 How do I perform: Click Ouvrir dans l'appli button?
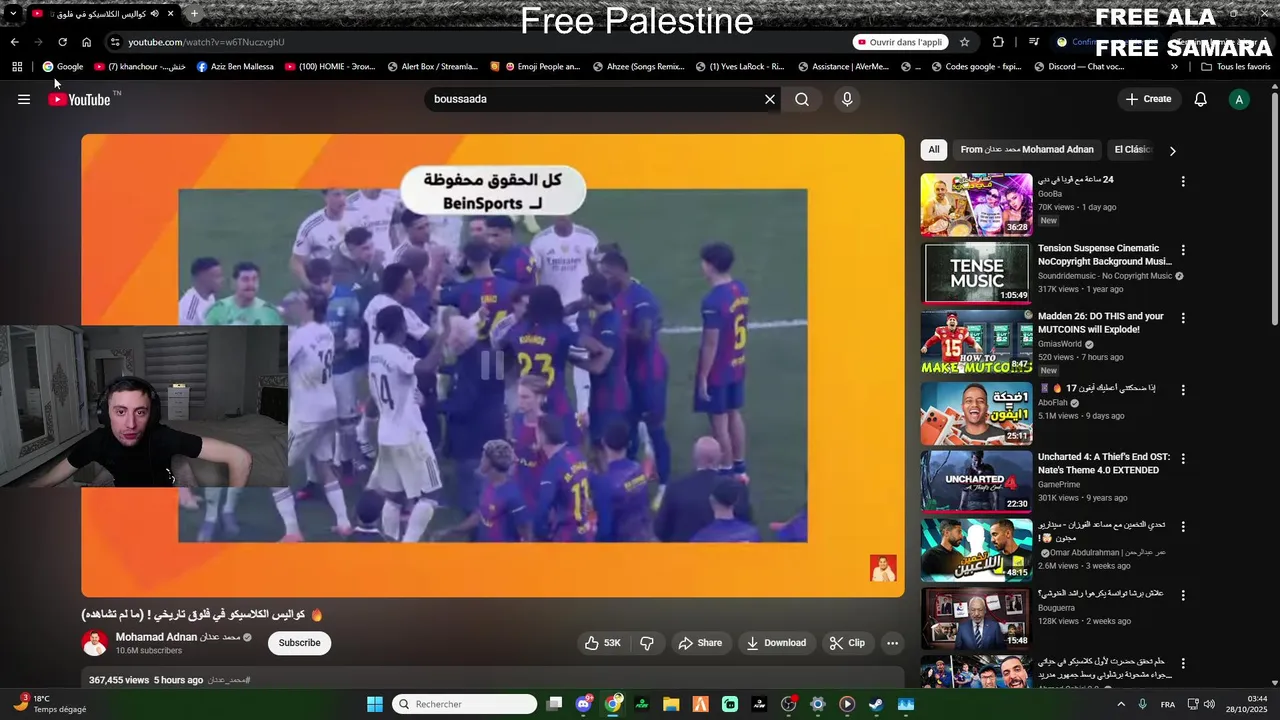[900, 42]
